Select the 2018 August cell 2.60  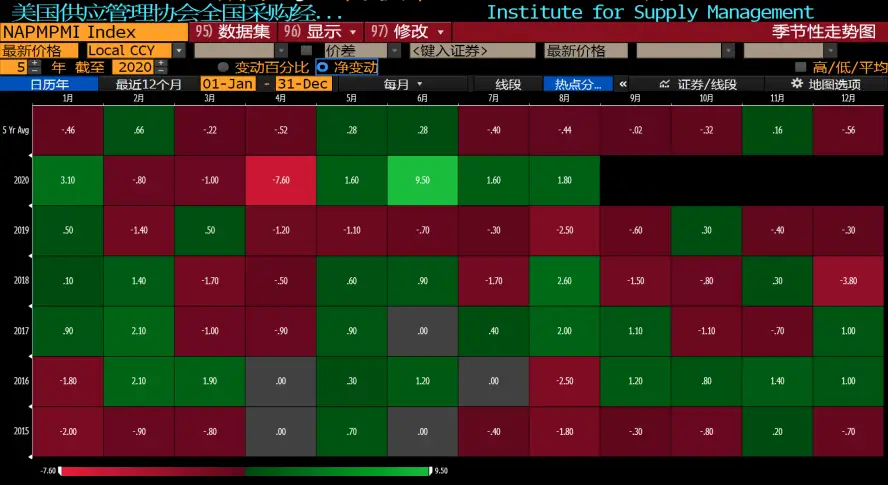564,280
